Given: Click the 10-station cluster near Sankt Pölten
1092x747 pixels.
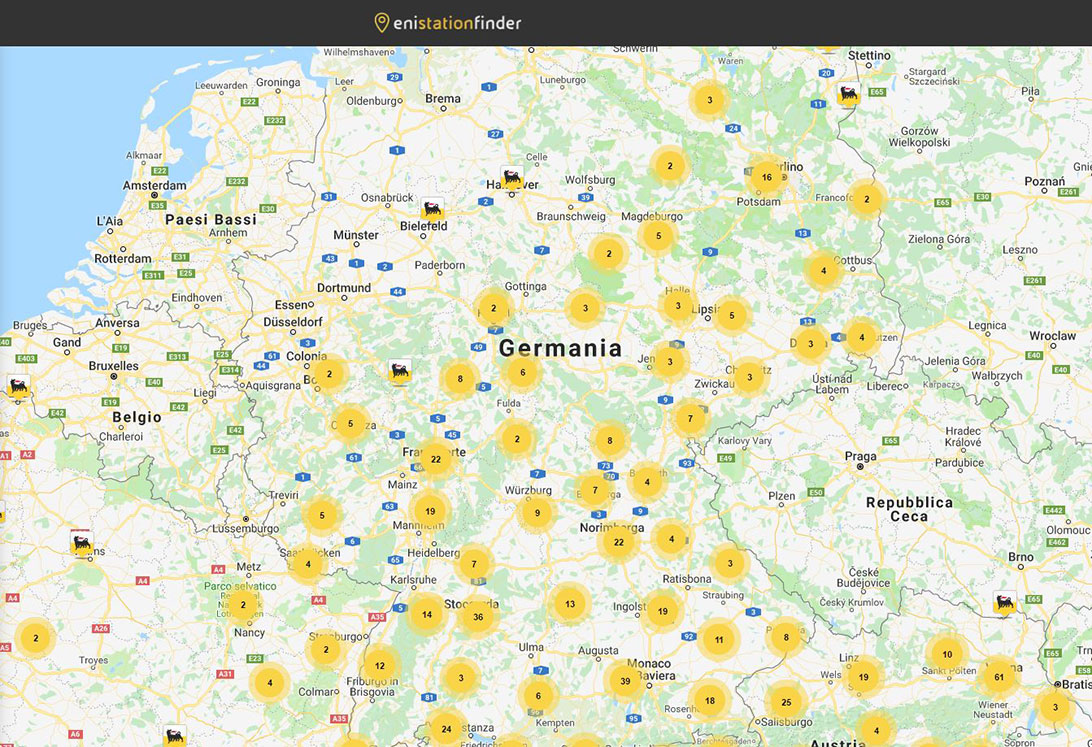Looking at the screenshot, I should (947, 654).
